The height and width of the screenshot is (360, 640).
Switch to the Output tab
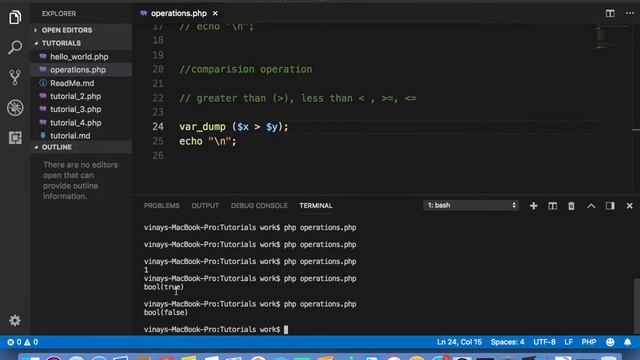point(205,206)
